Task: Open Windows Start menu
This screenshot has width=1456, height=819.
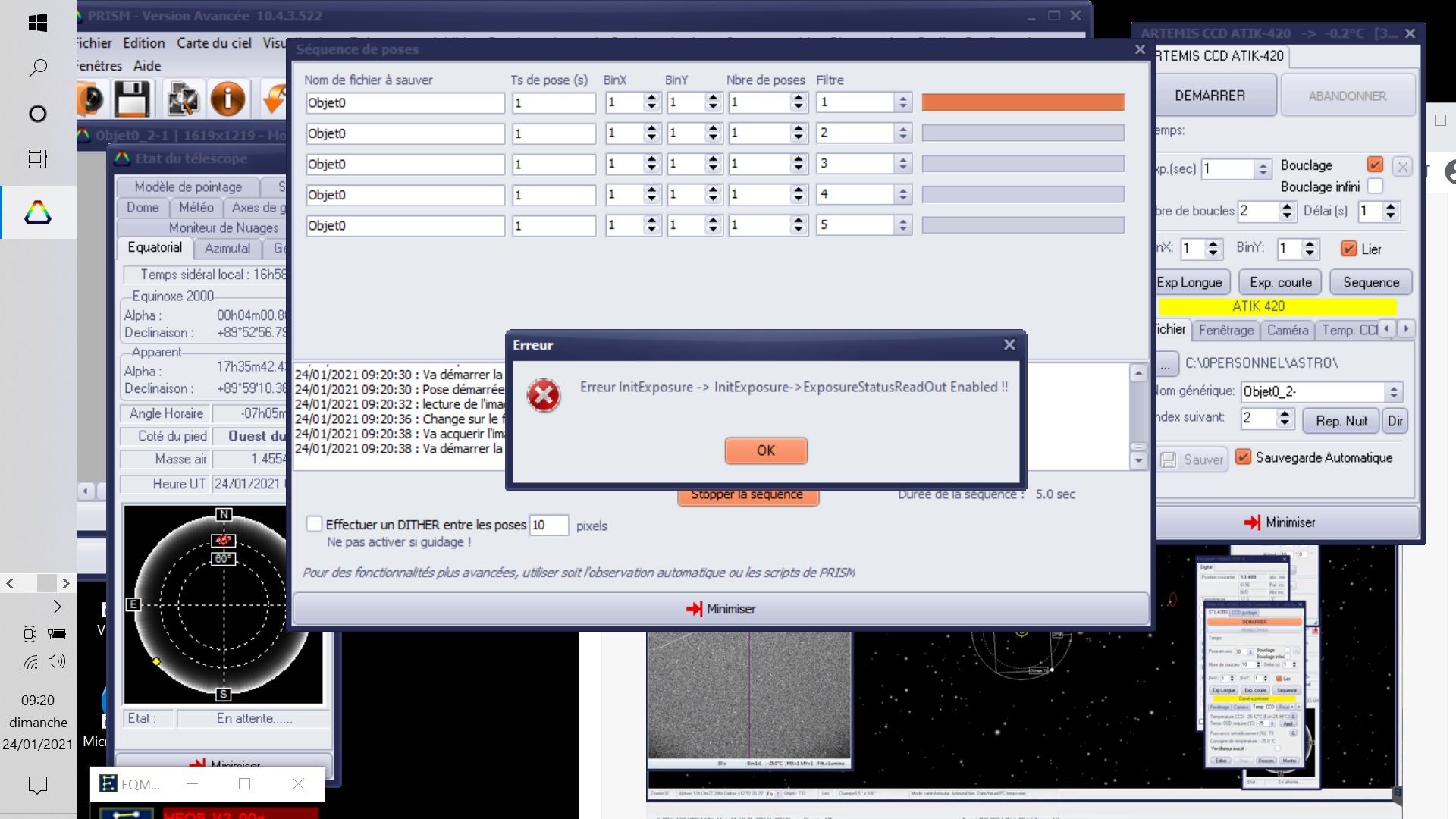Action: click(38, 24)
